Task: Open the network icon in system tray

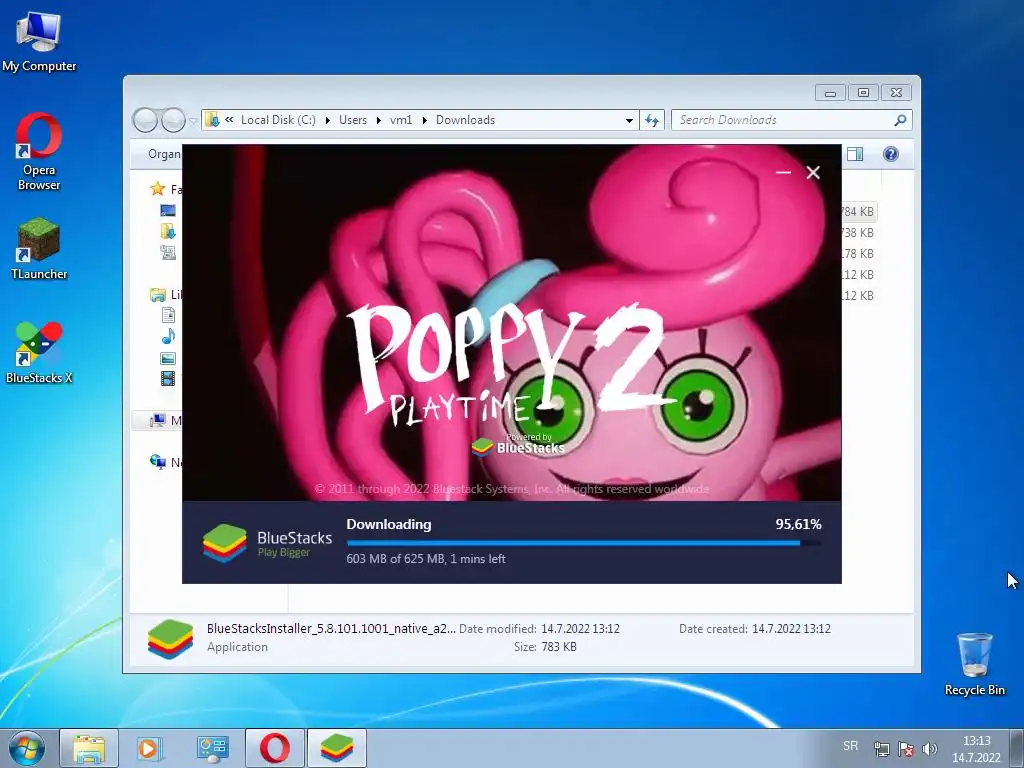Action: pyautogui.click(x=882, y=749)
